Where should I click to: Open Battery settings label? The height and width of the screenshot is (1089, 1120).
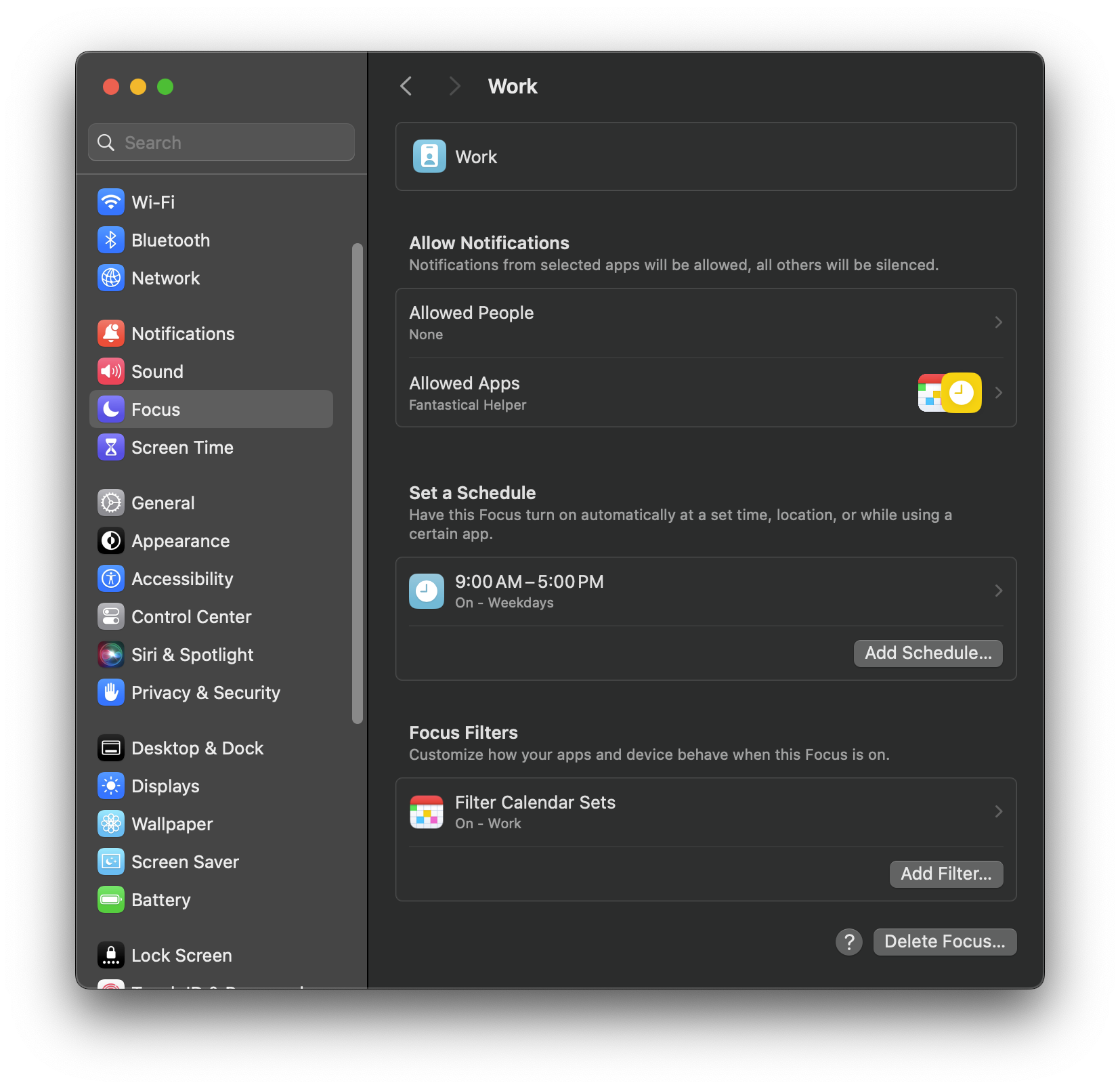(161, 900)
